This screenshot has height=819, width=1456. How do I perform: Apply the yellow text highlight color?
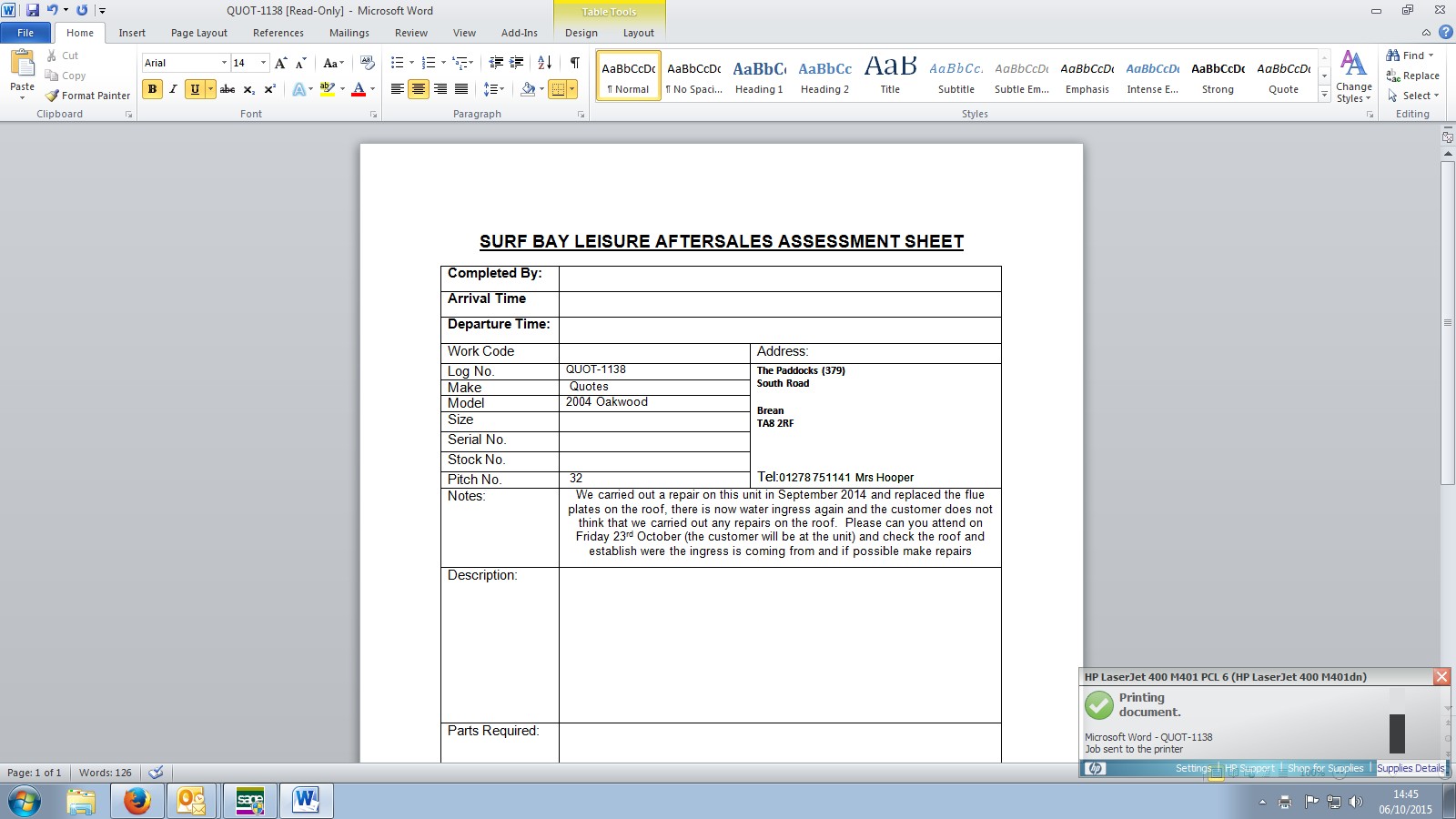(x=328, y=89)
